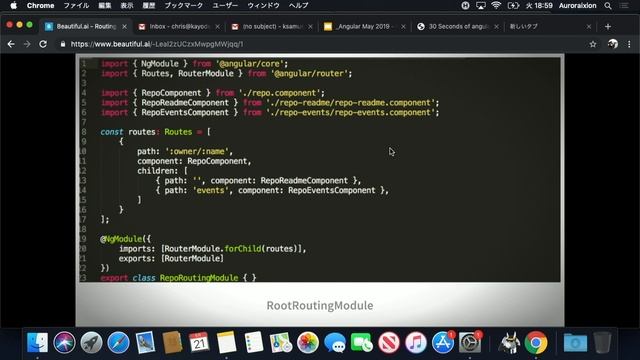640x360 pixels.
Task: Open System Preferences from the Dock
Action: tap(470, 342)
